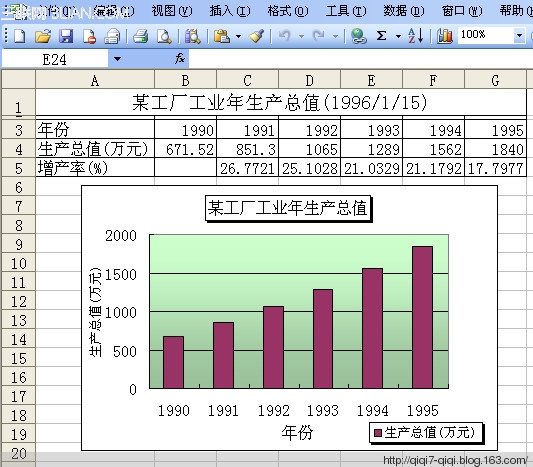Click the Name Box showing E24
Screen dimensions: 533x467
[55, 59]
